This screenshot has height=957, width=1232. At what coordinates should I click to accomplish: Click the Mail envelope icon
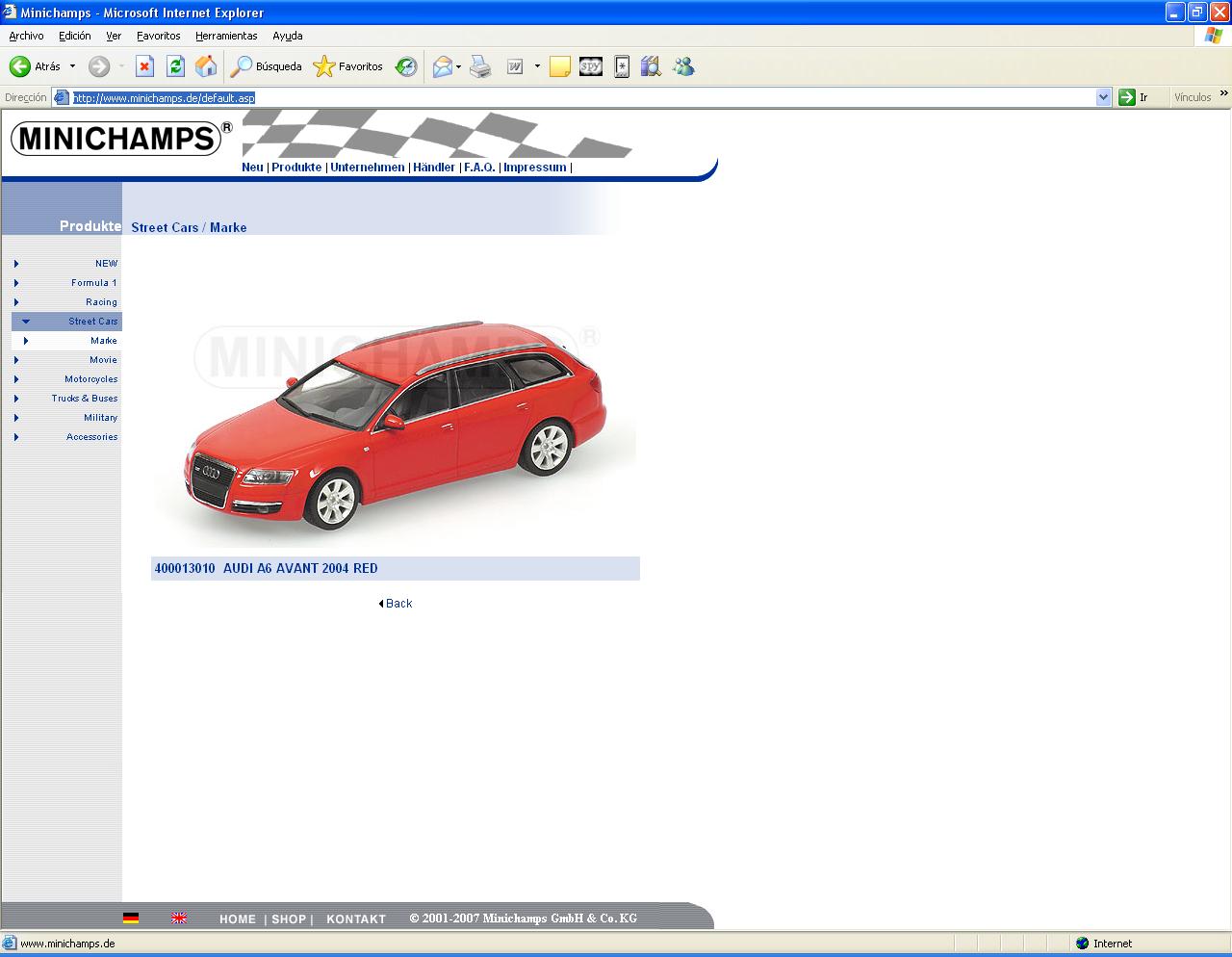pyautogui.click(x=443, y=66)
